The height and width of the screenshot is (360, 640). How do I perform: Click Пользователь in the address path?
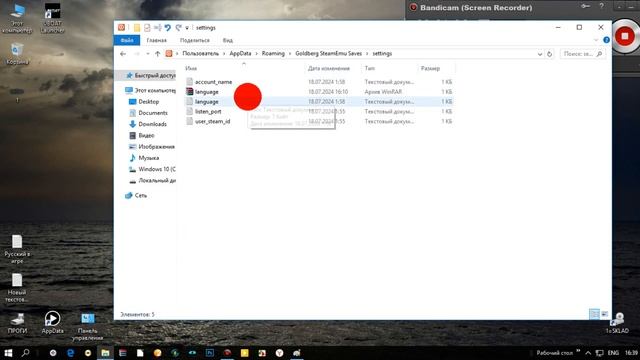click(200, 53)
